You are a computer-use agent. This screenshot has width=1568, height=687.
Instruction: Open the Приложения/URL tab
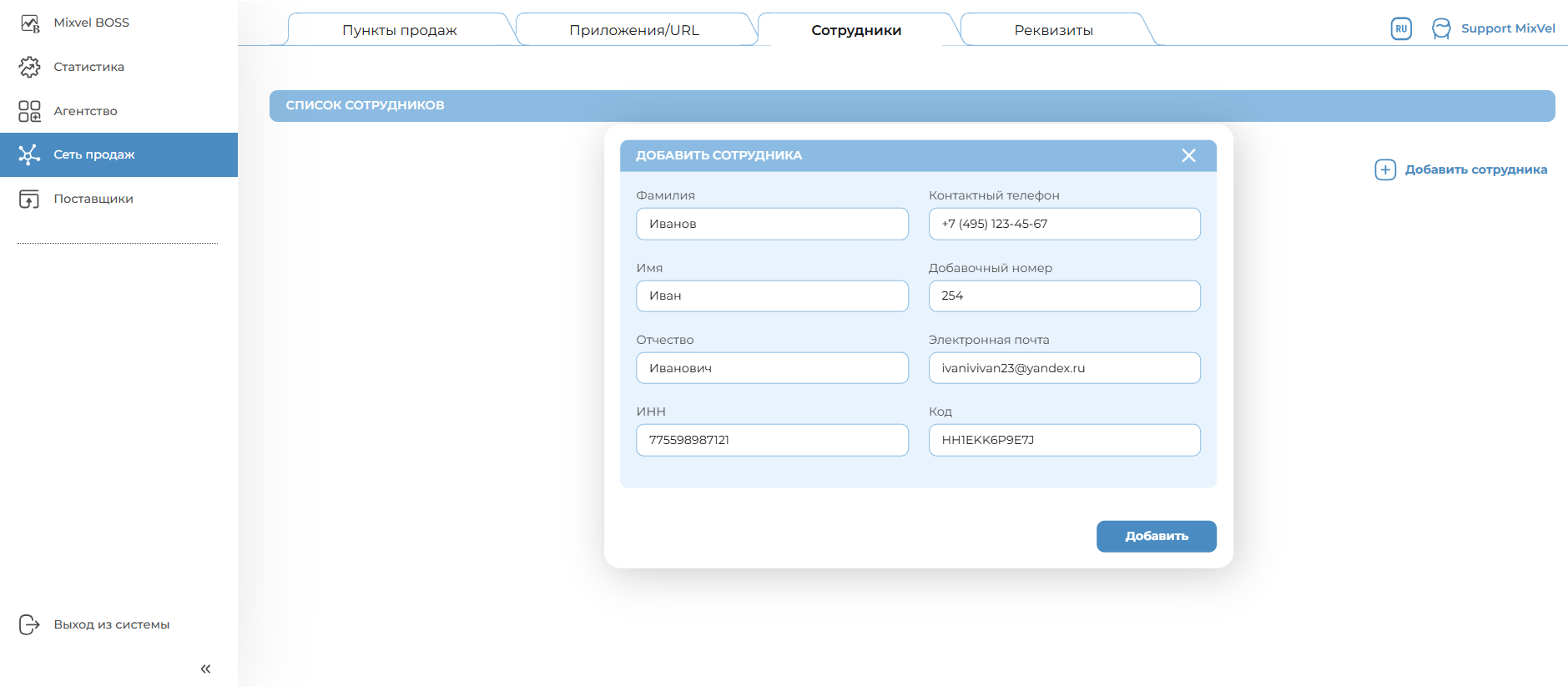[x=634, y=30]
